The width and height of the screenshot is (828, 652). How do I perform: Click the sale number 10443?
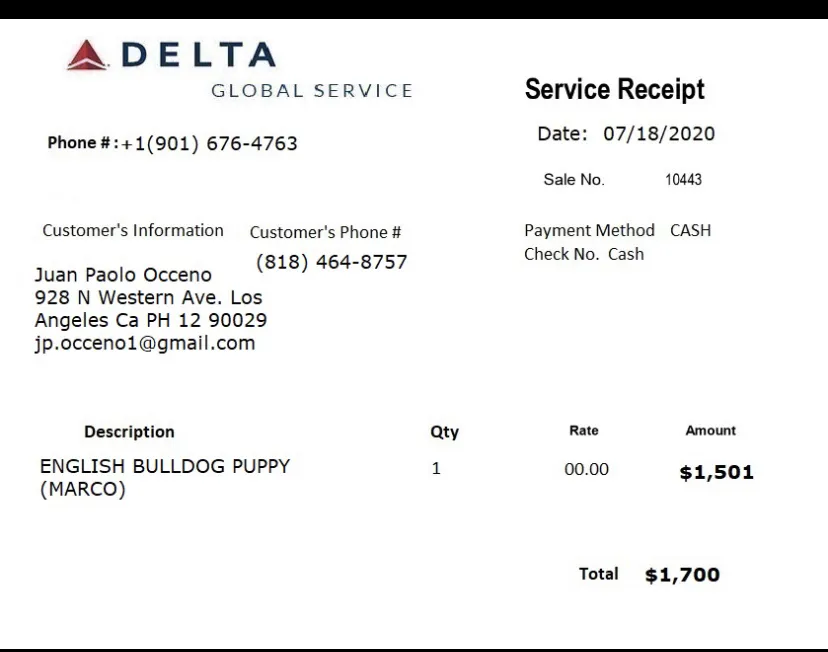coord(683,179)
